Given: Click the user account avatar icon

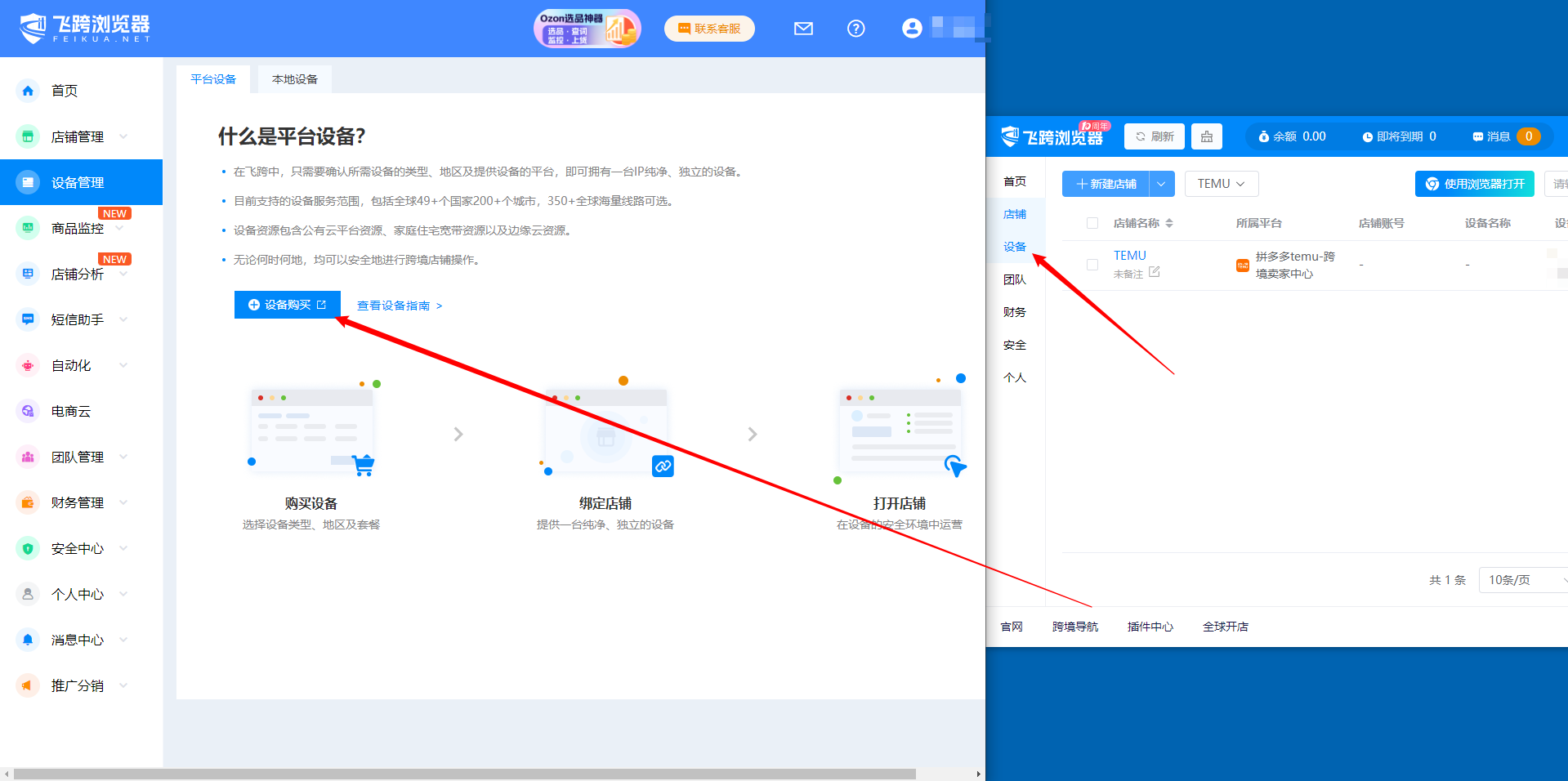Looking at the screenshot, I should [x=912, y=29].
